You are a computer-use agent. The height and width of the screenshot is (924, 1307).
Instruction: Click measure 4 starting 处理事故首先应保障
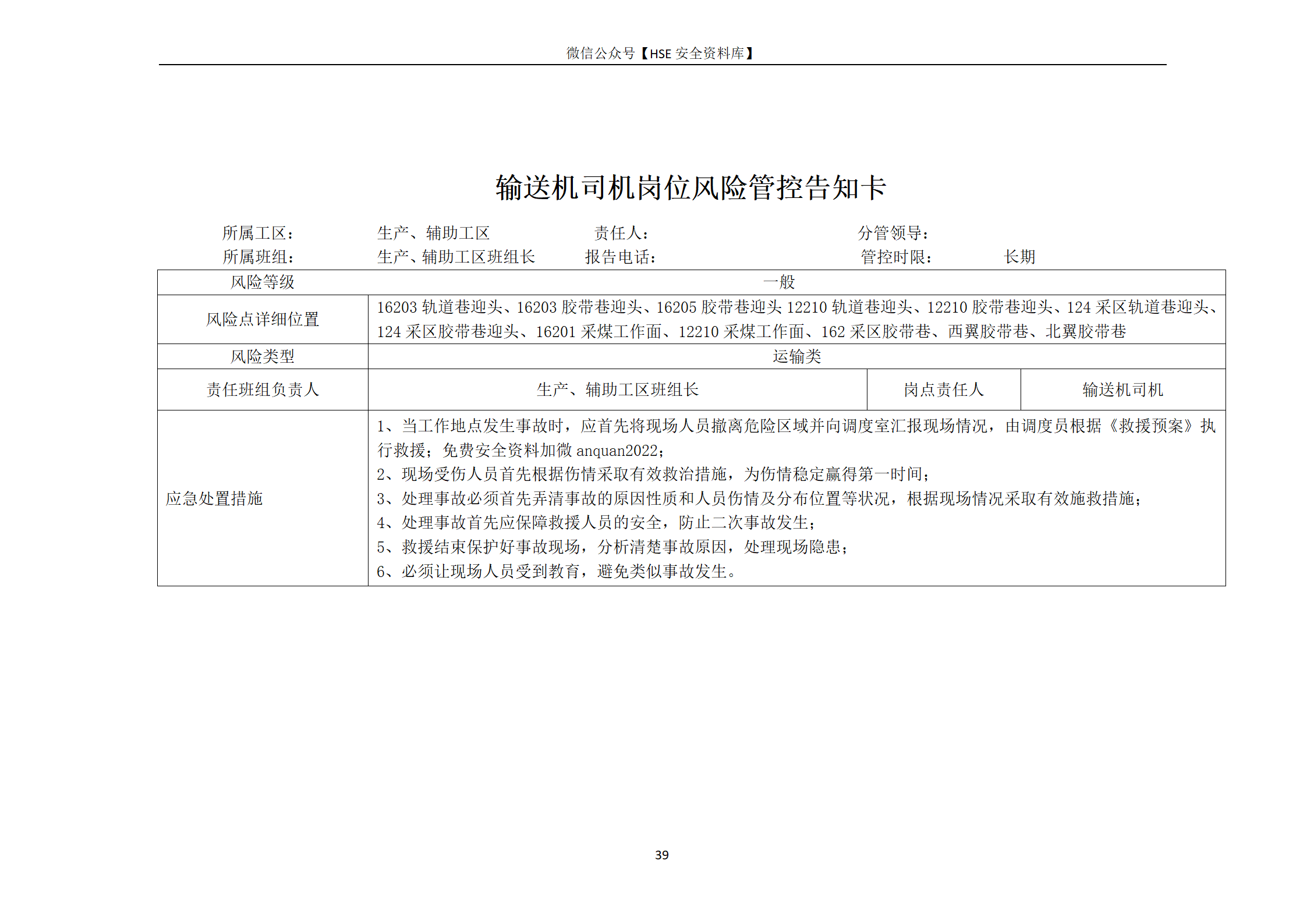click(x=596, y=522)
